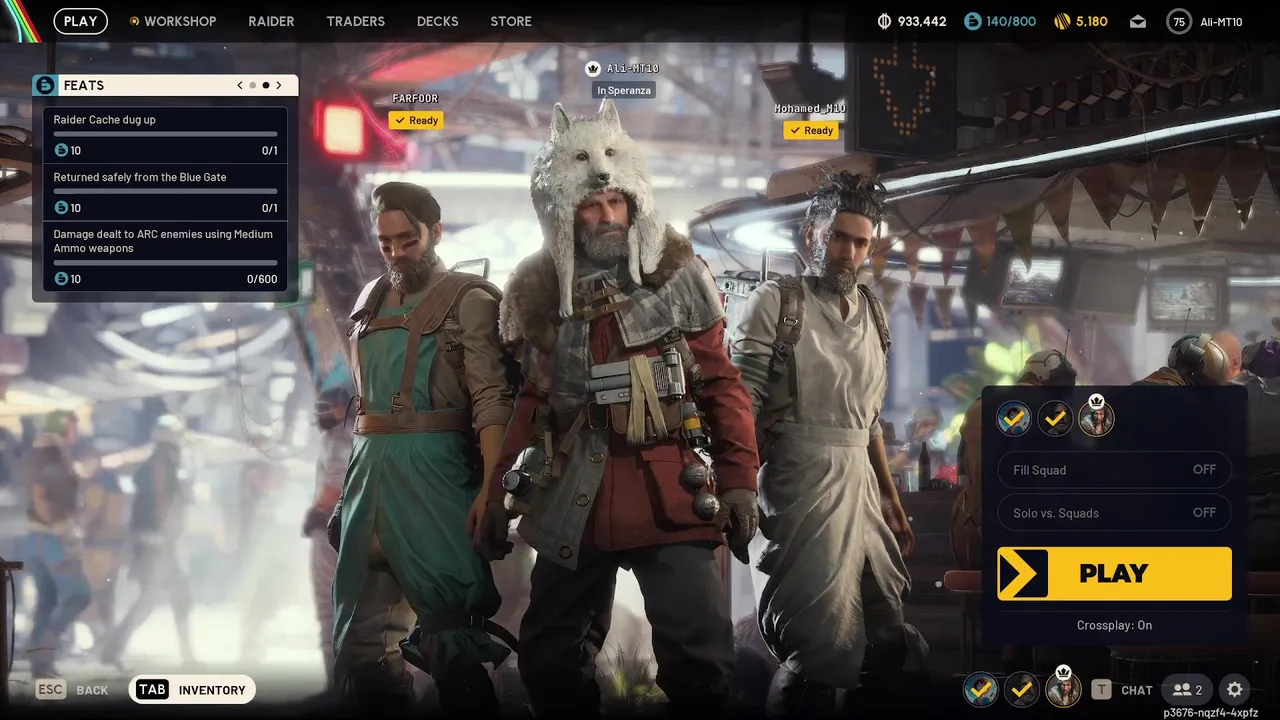
Task: Click first squad avatar in bottom bar
Action: click(x=981, y=689)
